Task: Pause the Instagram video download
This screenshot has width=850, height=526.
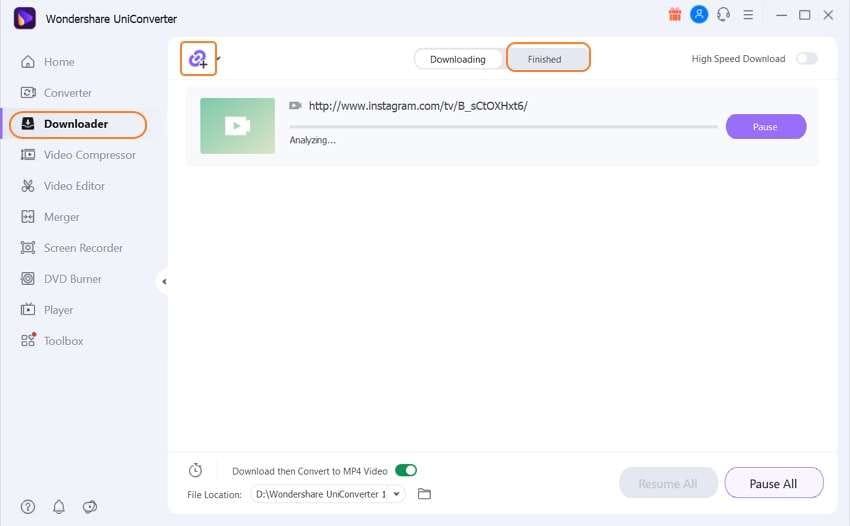Action: (765, 127)
